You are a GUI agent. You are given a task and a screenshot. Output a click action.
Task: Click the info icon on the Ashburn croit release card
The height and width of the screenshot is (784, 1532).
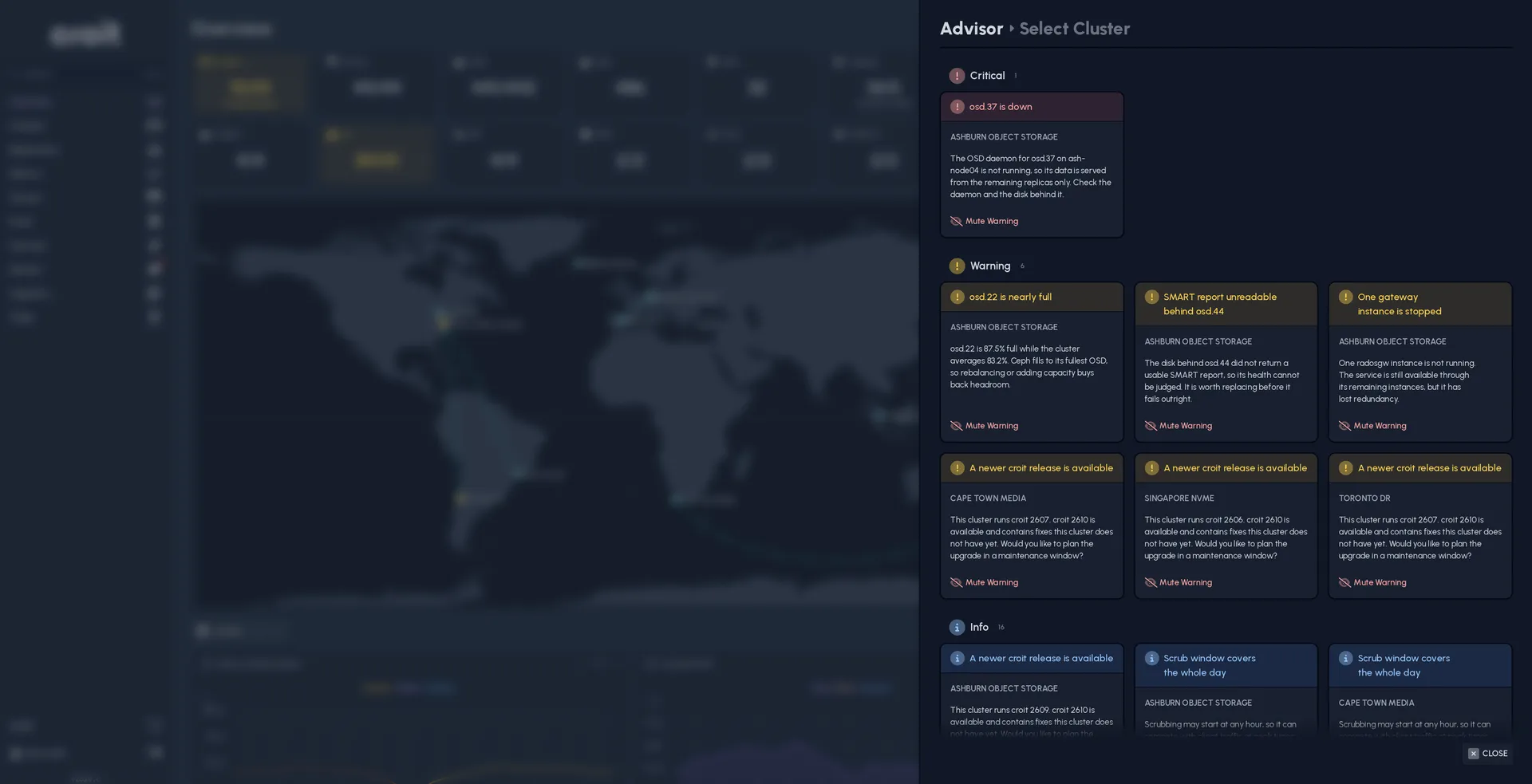pyautogui.click(x=958, y=658)
